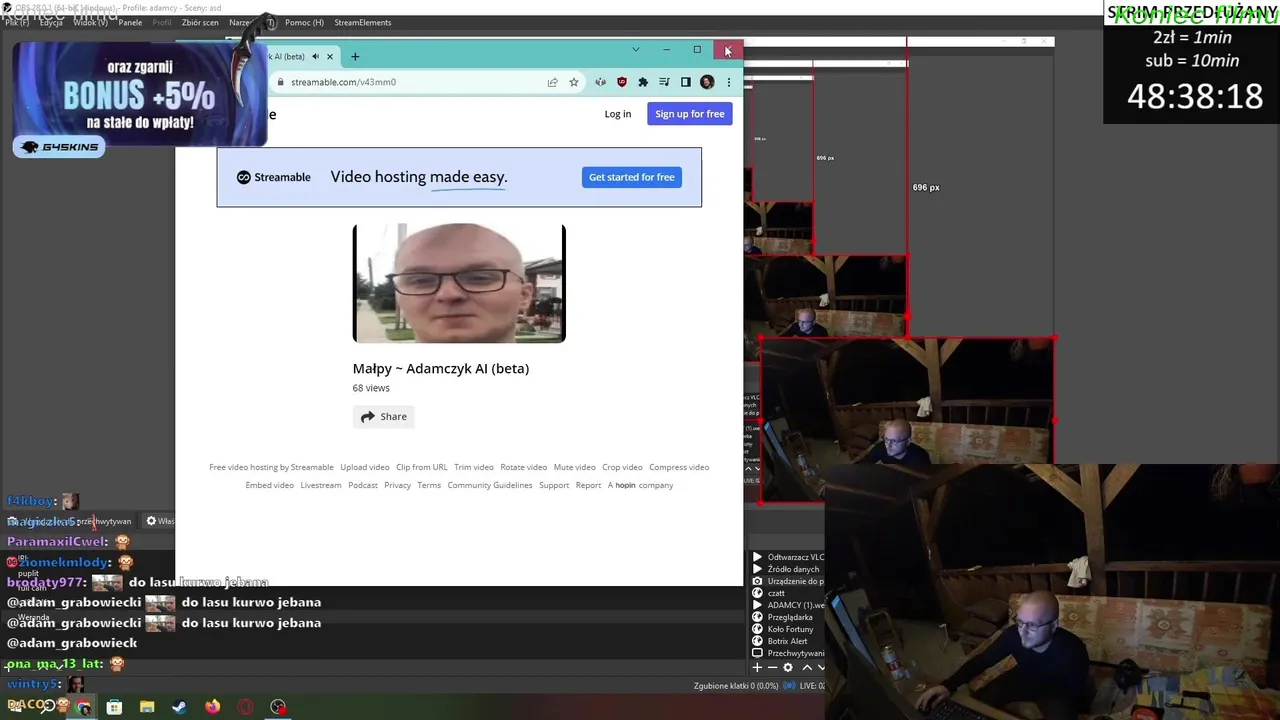Expand the Chrome tab search chevron
The height and width of the screenshot is (720, 1280).
point(635,49)
